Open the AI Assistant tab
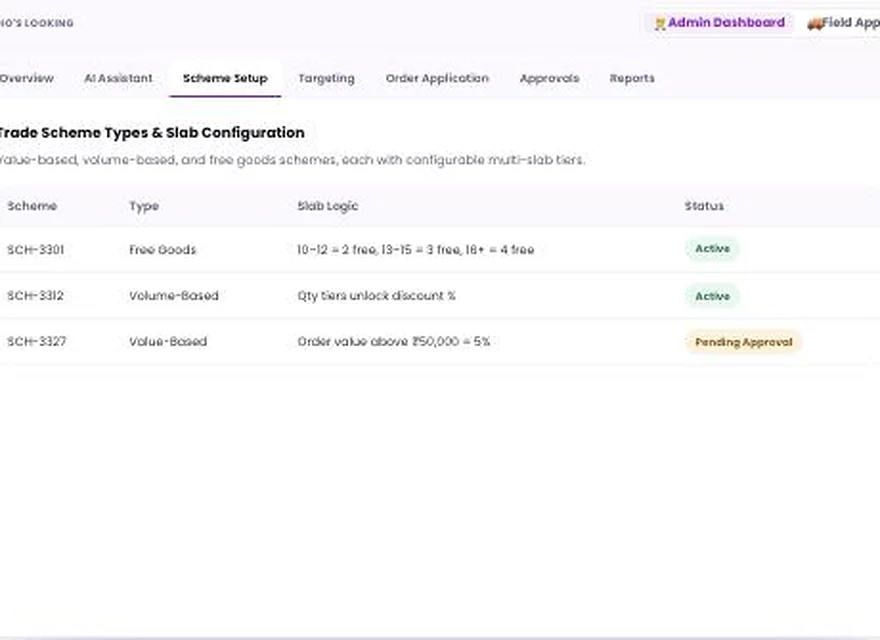Screen dimensions: 880x640 pyautogui.click(x=118, y=78)
